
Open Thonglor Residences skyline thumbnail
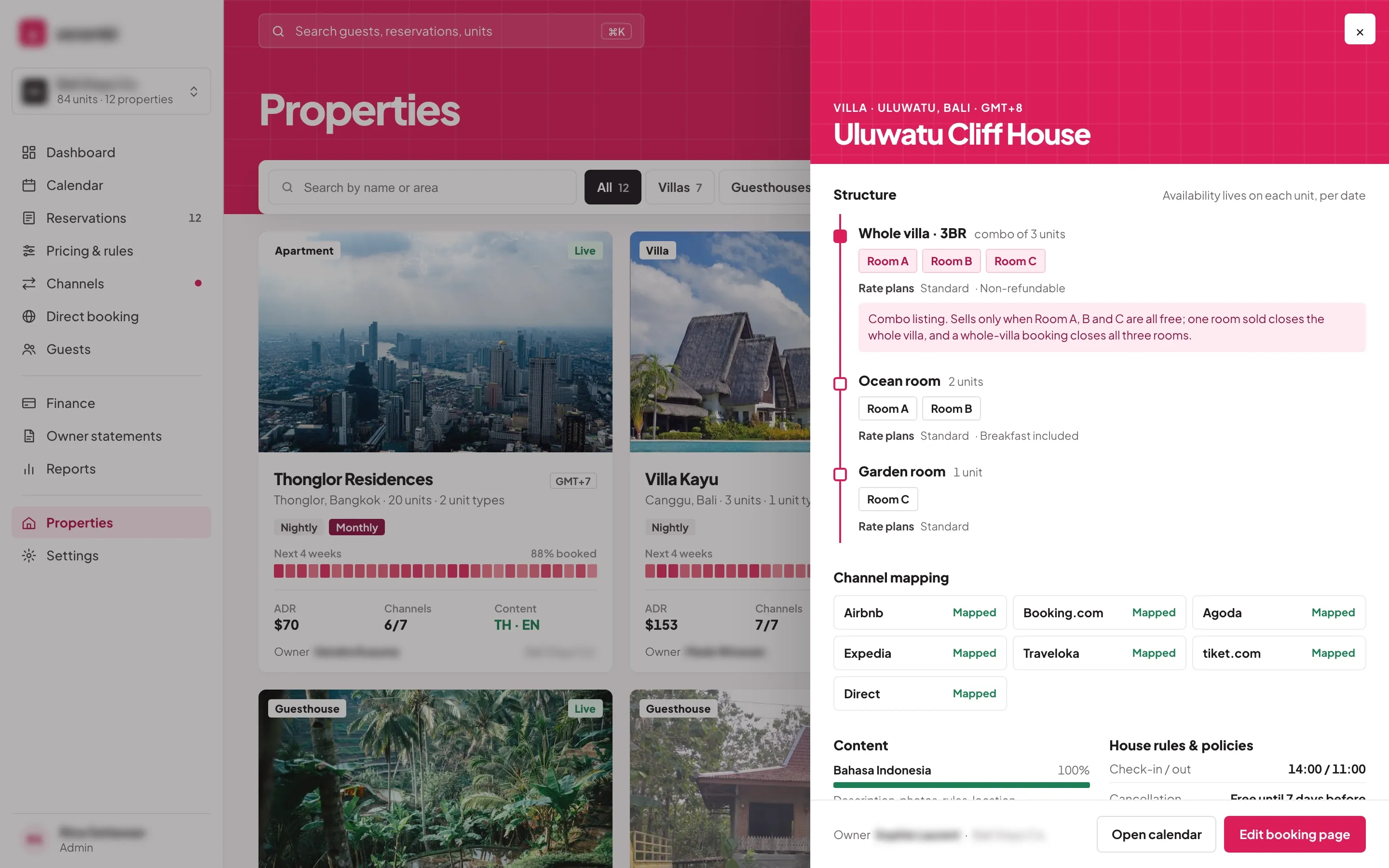coord(435,341)
